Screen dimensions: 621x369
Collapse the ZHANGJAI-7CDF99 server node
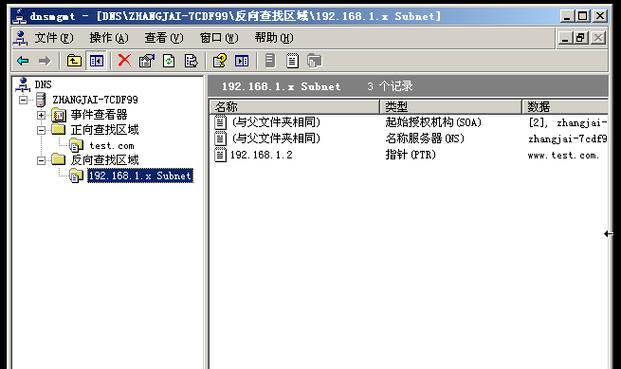23,100
